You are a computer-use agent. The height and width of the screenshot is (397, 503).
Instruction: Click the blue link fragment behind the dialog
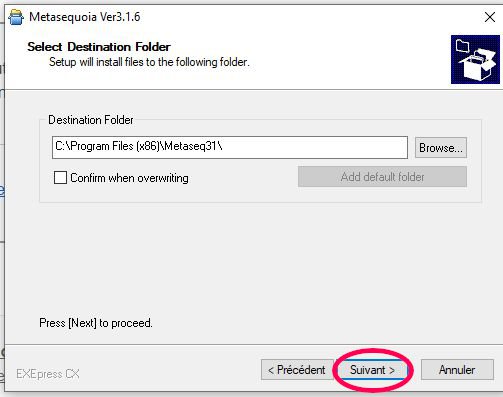tap(2, 190)
